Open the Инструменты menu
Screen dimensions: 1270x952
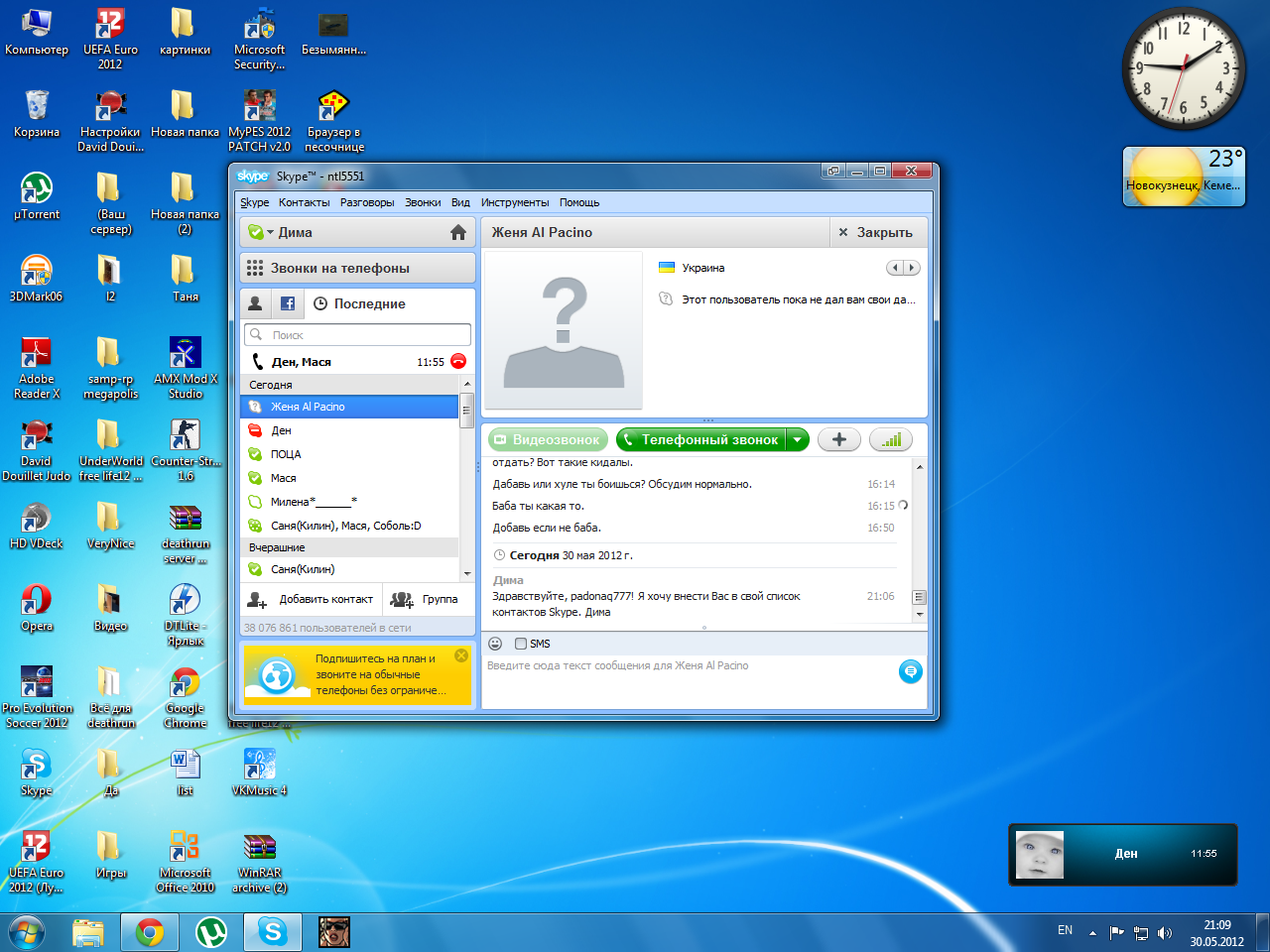coord(515,202)
